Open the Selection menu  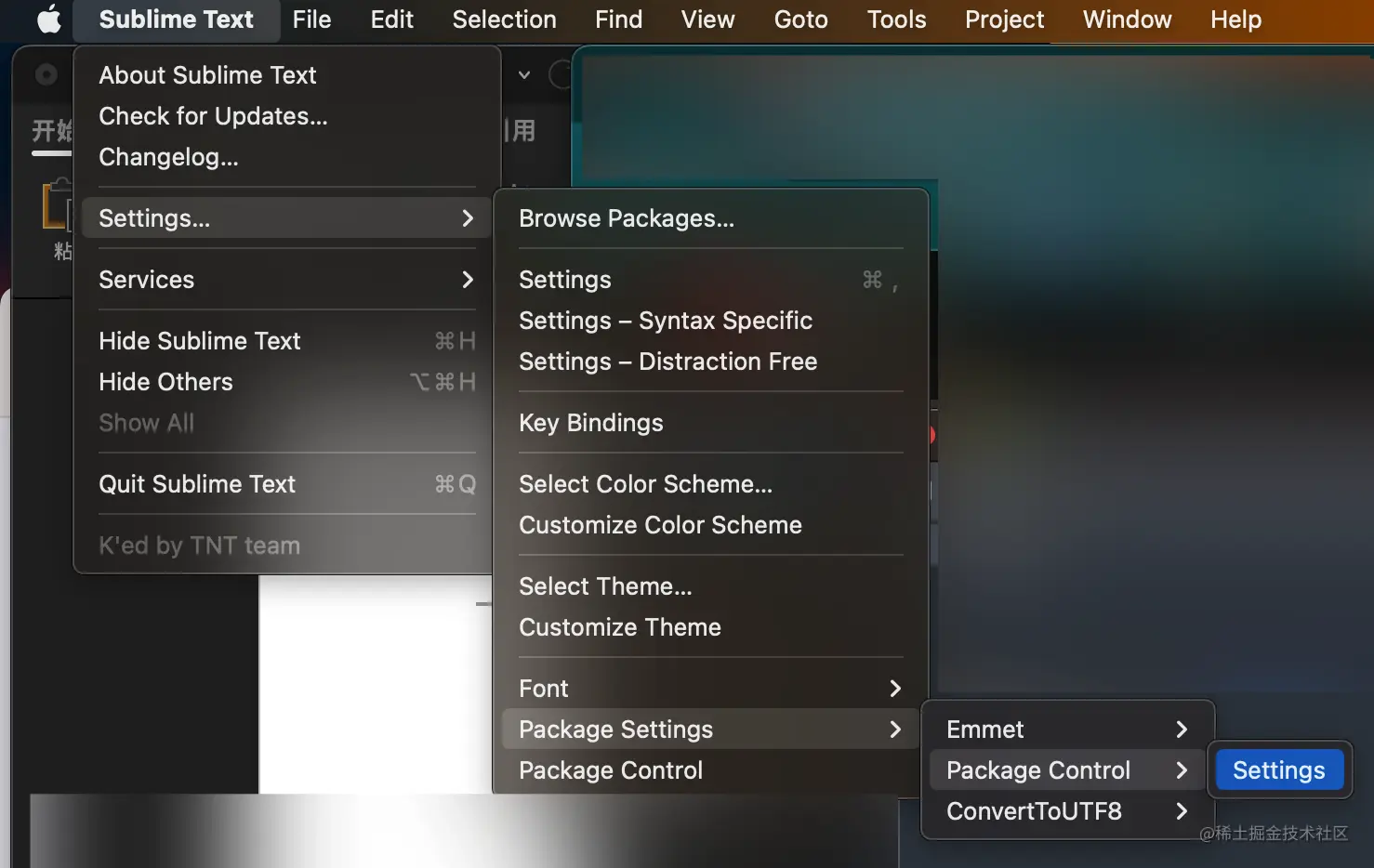click(504, 20)
